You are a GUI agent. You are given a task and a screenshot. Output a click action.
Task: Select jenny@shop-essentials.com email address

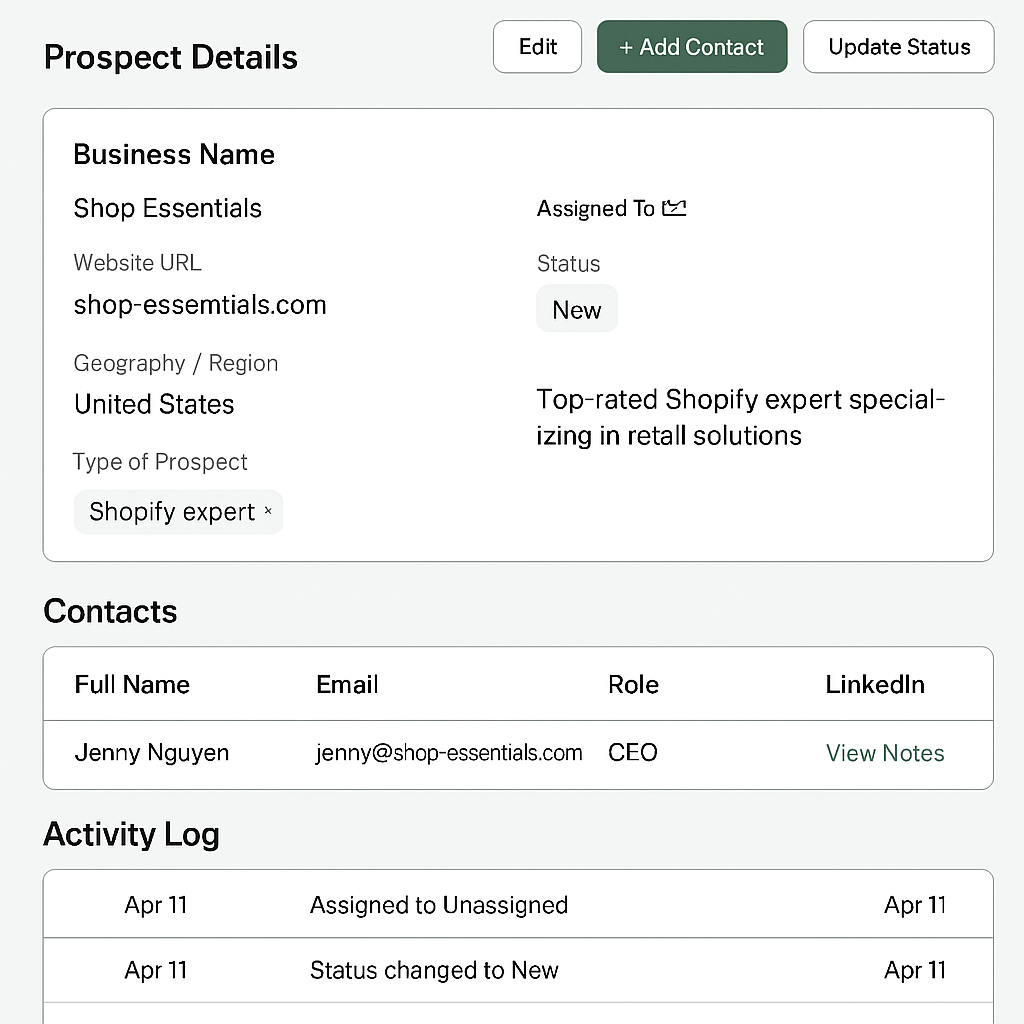coord(449,753)
